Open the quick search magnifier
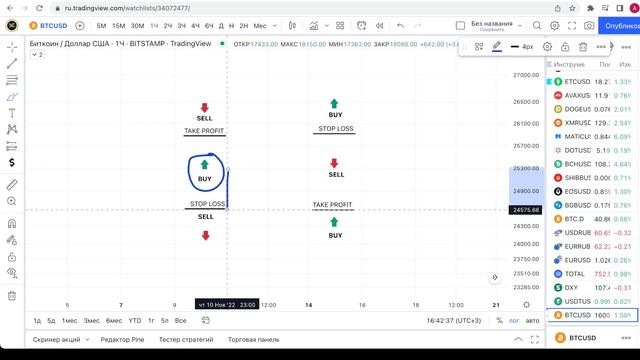The height and width of the screenshot is (360, 640). 537,26
